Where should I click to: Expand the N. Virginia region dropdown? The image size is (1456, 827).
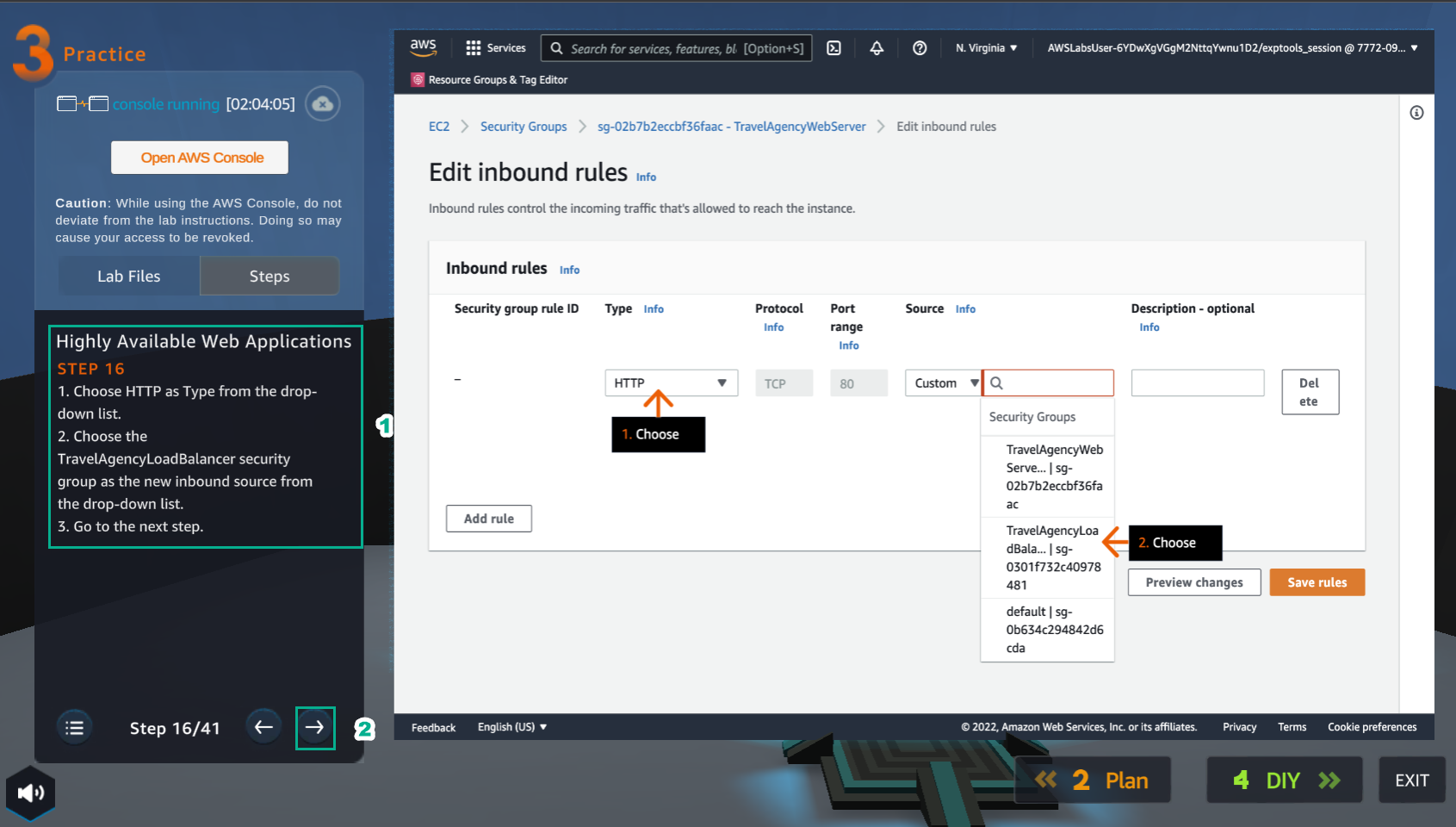[x=986, y=48]
